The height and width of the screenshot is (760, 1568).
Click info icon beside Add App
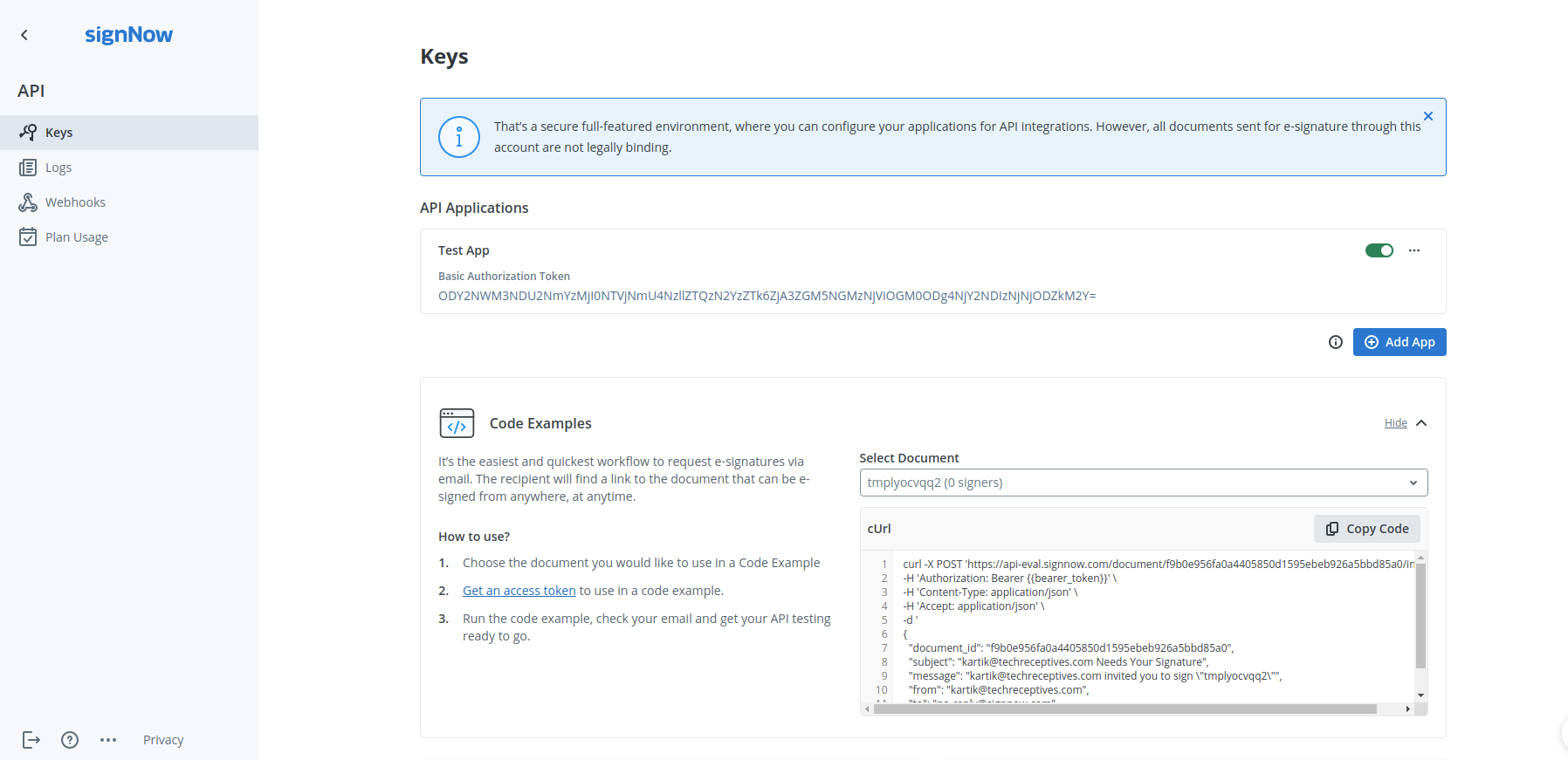1335,342
